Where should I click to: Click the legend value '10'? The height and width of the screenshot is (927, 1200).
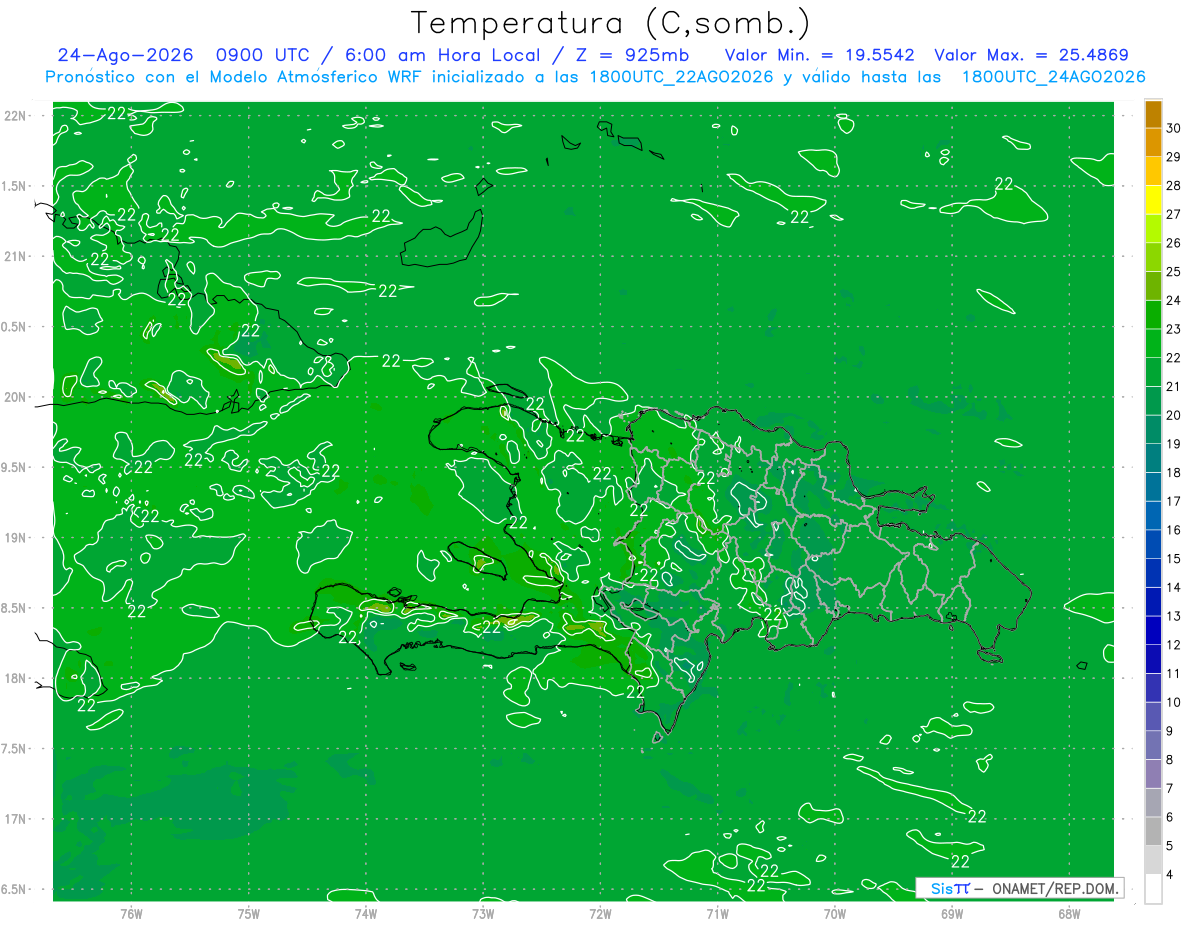tap(1174, 702)
